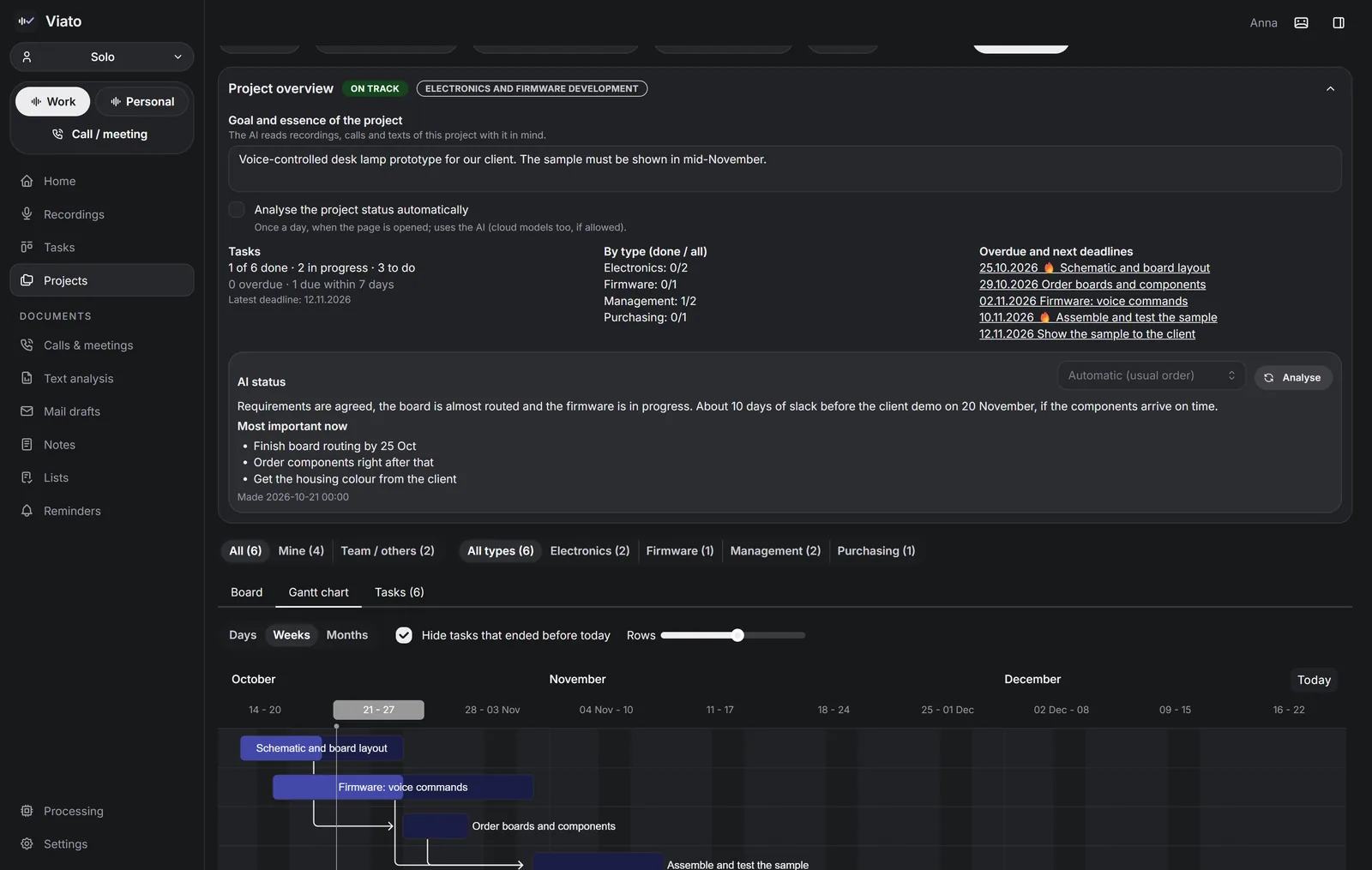Enable automatic project status analysis

pos(237,210)
